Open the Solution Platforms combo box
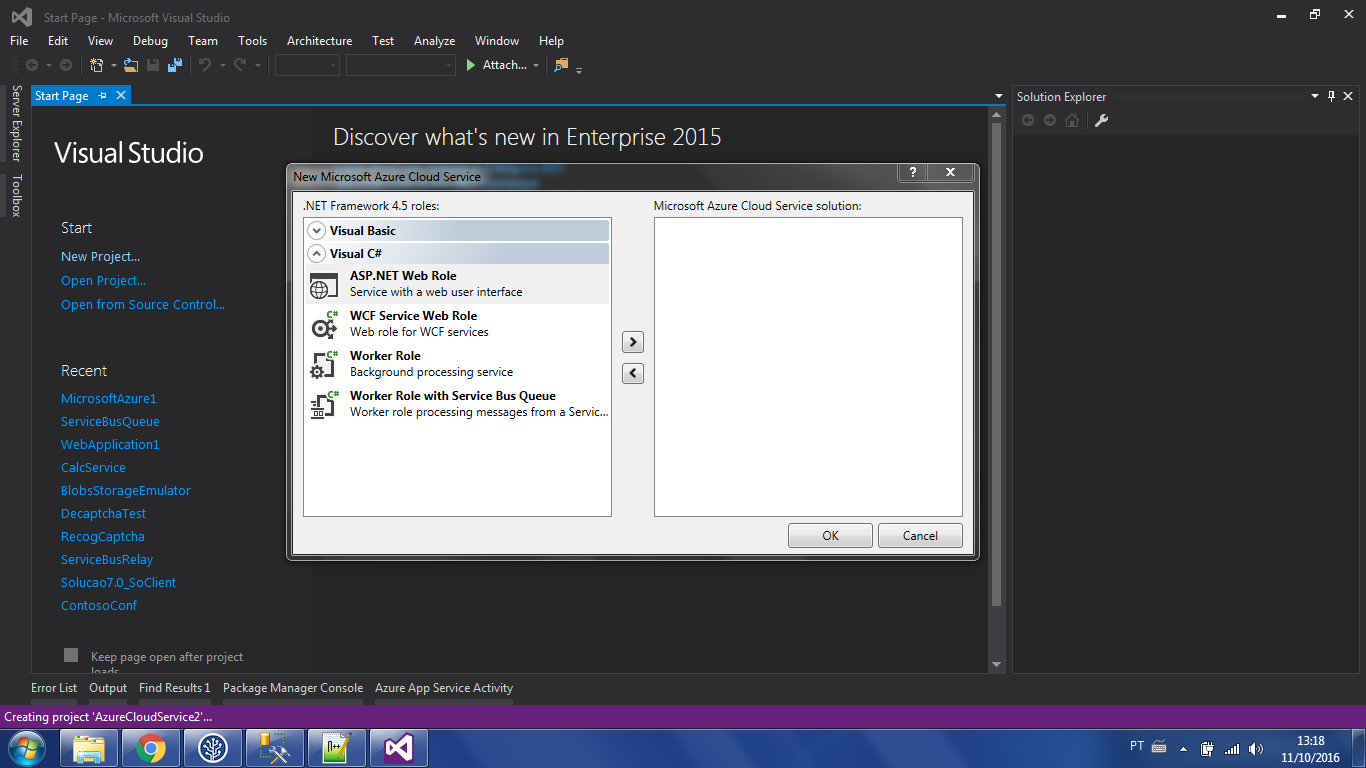The image size is (1366, 768). [x=401, y=65]
